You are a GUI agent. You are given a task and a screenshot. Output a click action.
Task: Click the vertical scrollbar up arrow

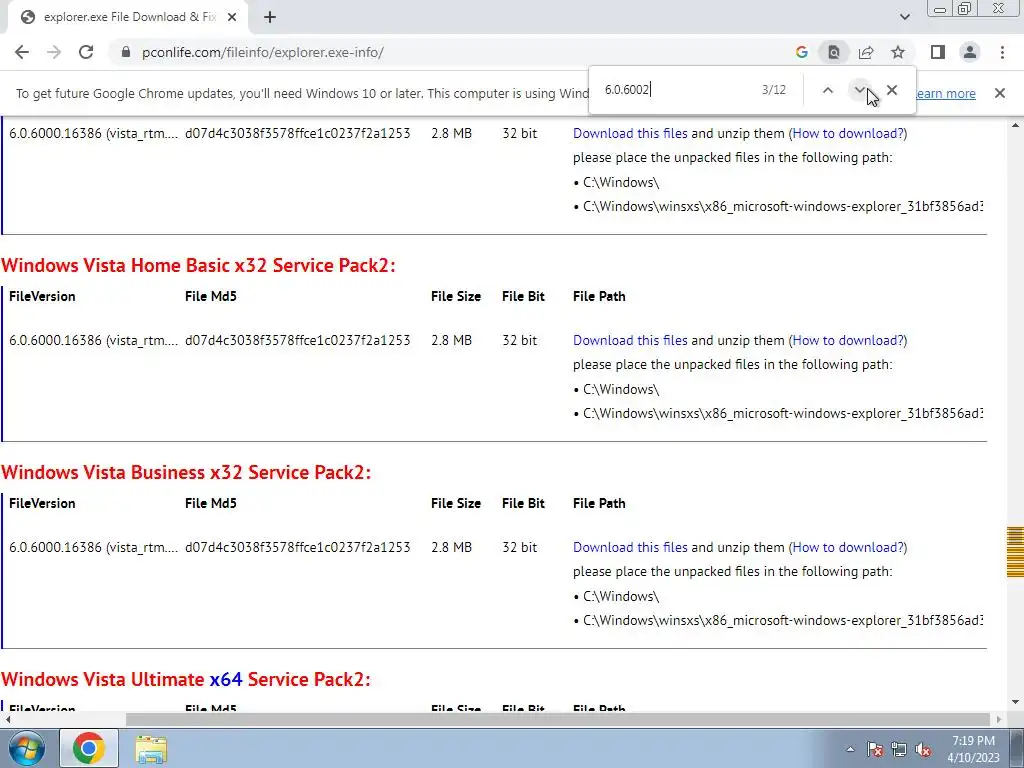pos(1015,124)
